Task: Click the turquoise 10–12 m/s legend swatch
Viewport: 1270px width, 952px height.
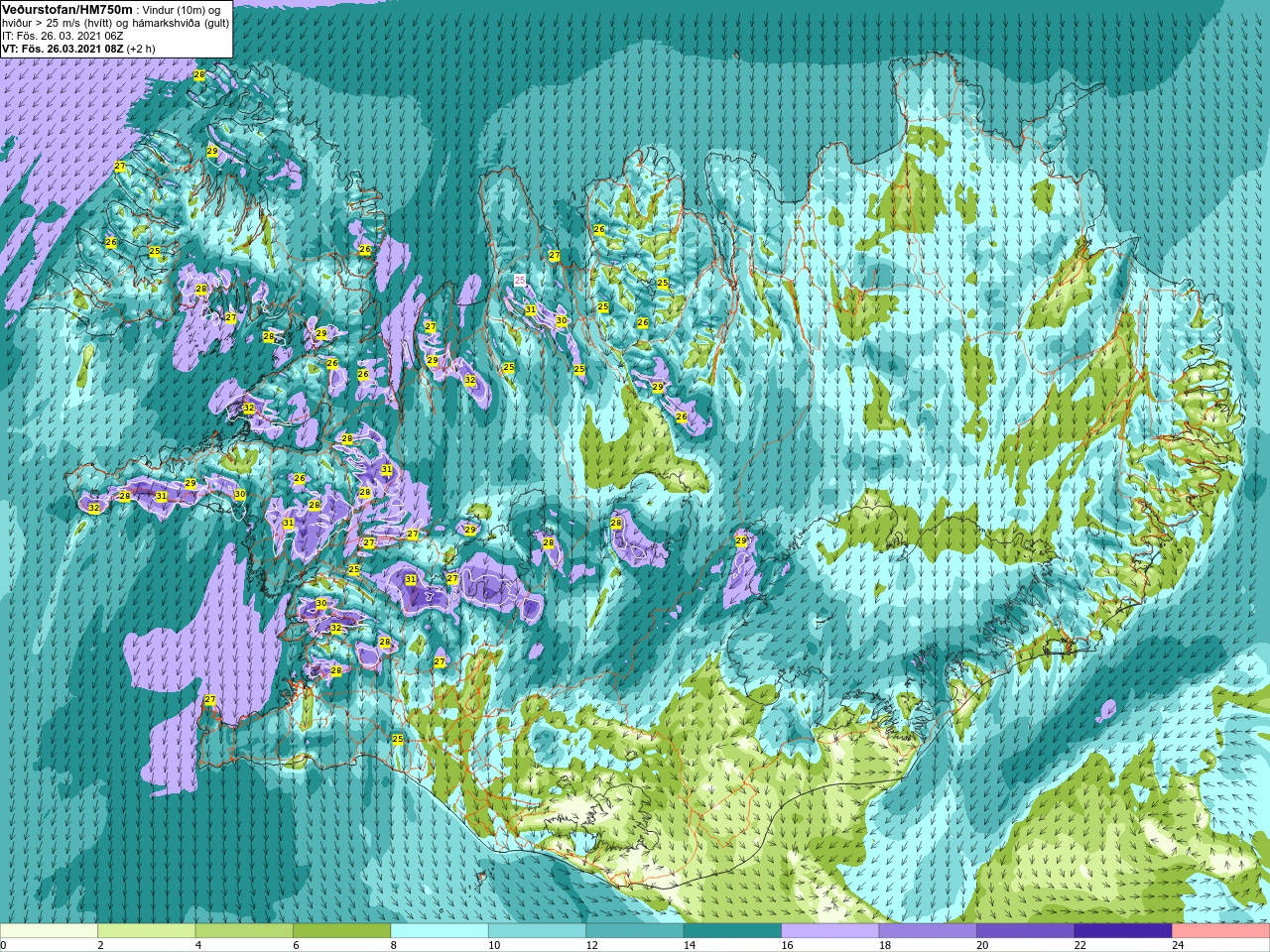Action: pyautogui.click(x=537, y=931)
